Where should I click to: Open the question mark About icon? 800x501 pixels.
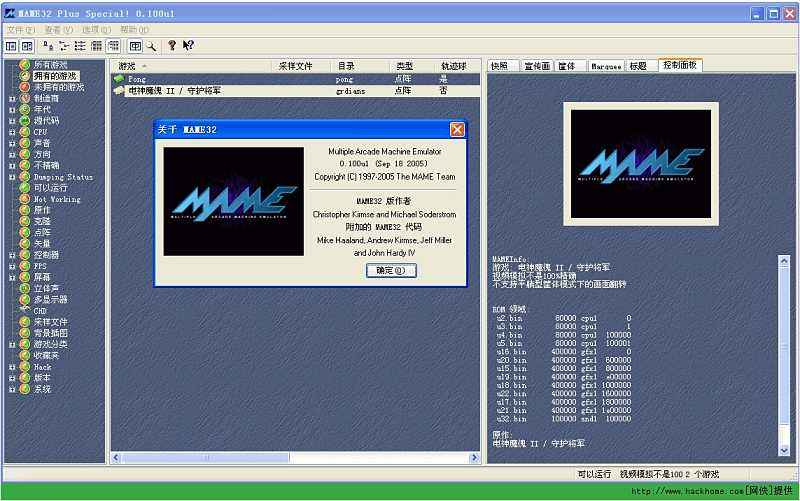pyautogui.click(x=172, y=46)
